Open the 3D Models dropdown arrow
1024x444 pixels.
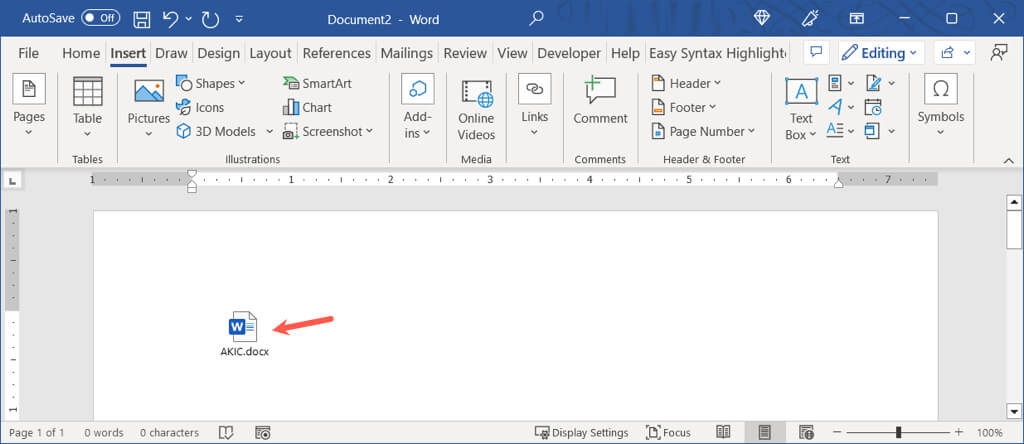pyautogui.click(x=270, y=131)
